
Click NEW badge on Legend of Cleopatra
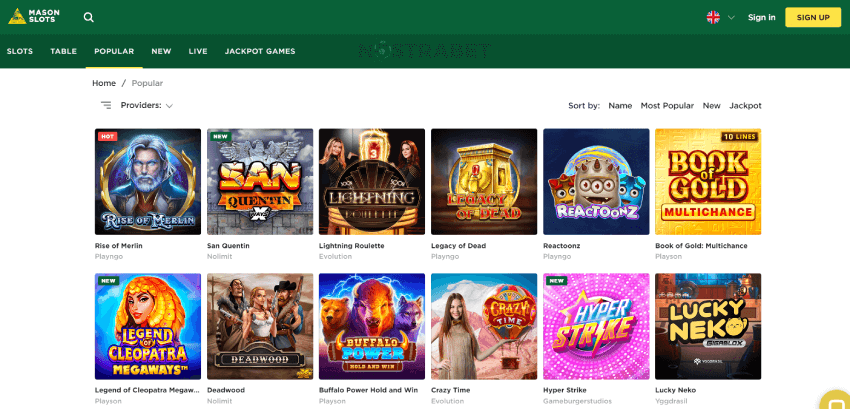[108, 281]
